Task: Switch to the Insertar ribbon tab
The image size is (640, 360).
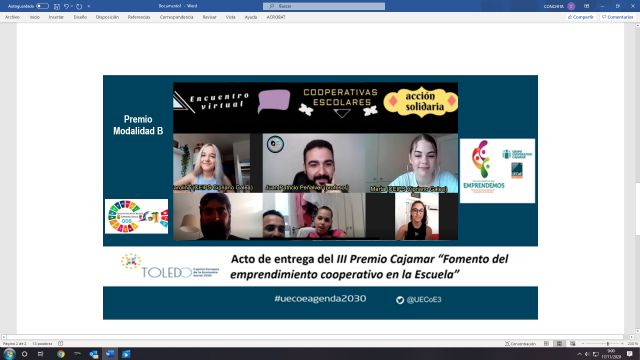Action: click(x=56, y=17)
